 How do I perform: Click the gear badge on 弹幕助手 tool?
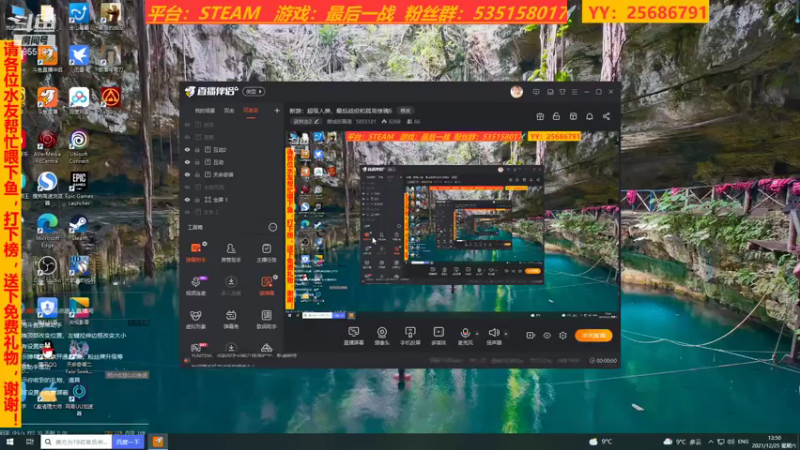point(205,244)
